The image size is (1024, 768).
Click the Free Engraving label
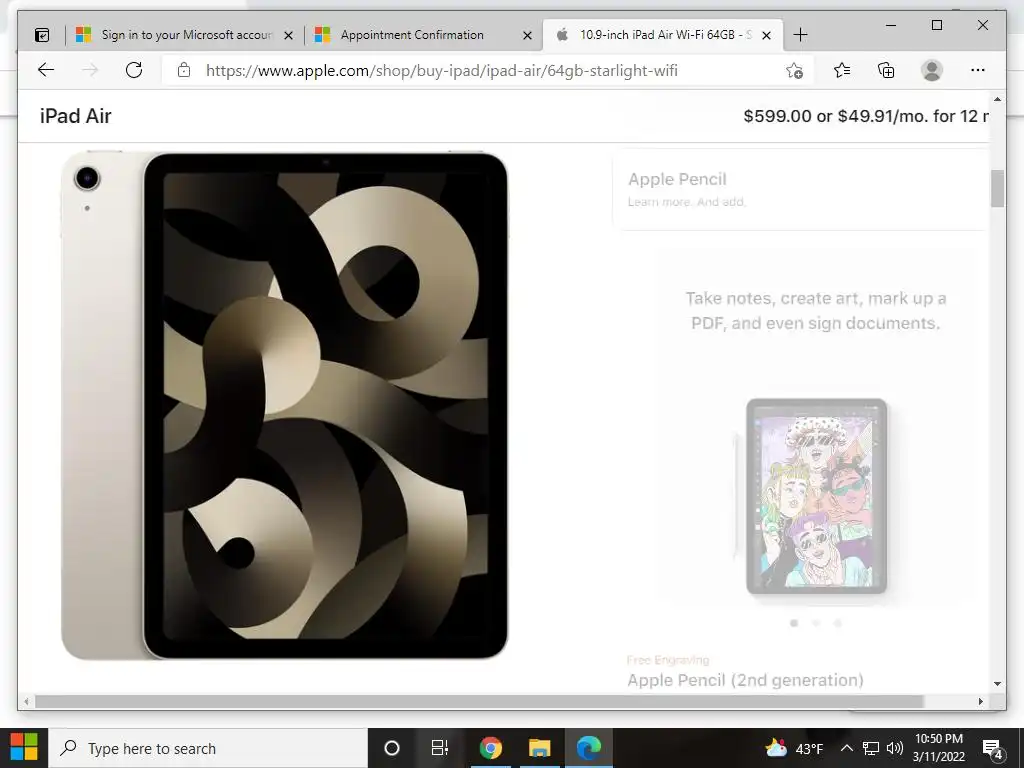click(x=667, y=660)
